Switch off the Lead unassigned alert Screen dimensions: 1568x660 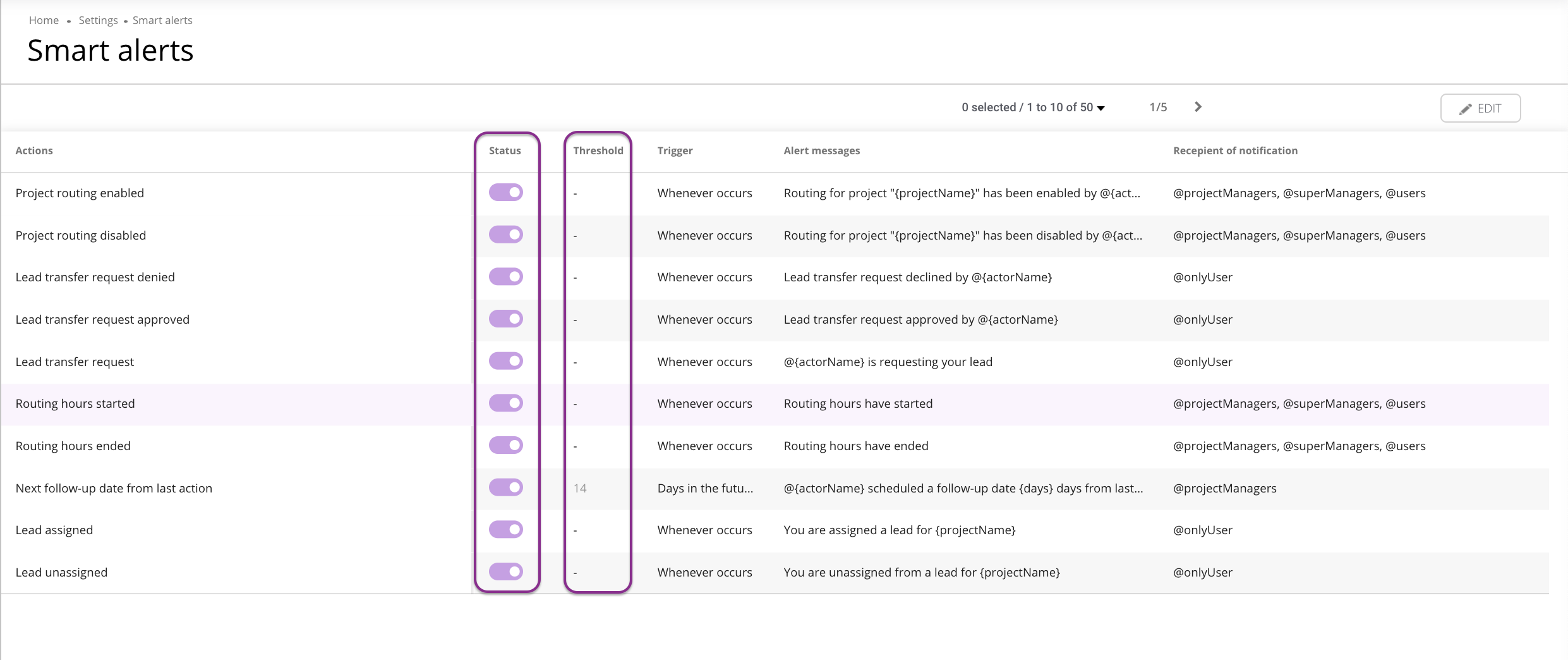point(505,571)
